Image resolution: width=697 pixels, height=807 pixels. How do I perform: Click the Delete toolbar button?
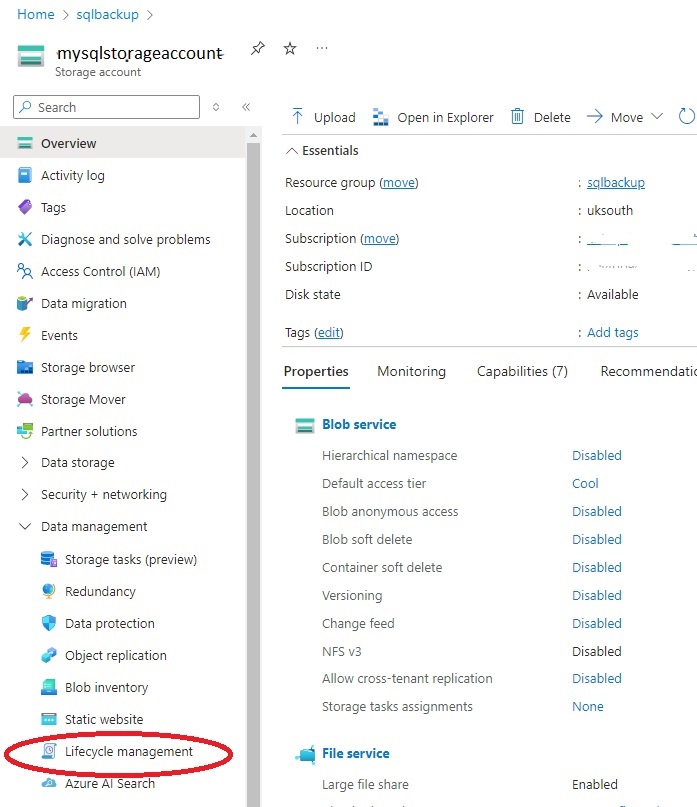tap(541, 117)
